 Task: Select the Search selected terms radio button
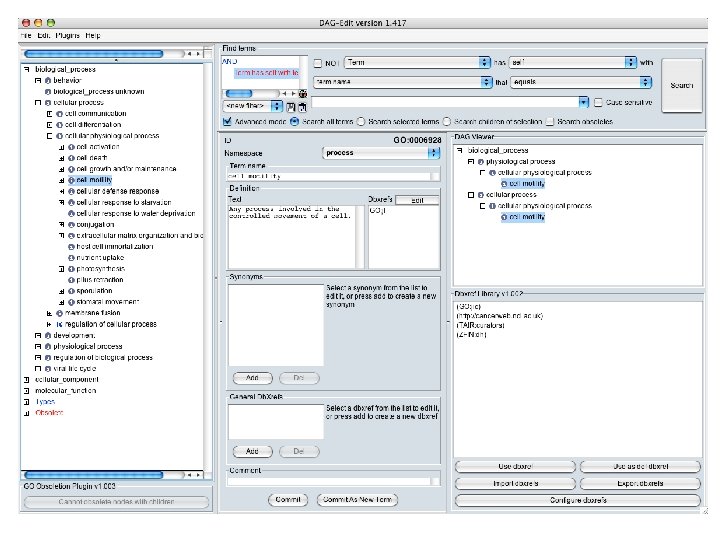[x=361, y=122]
